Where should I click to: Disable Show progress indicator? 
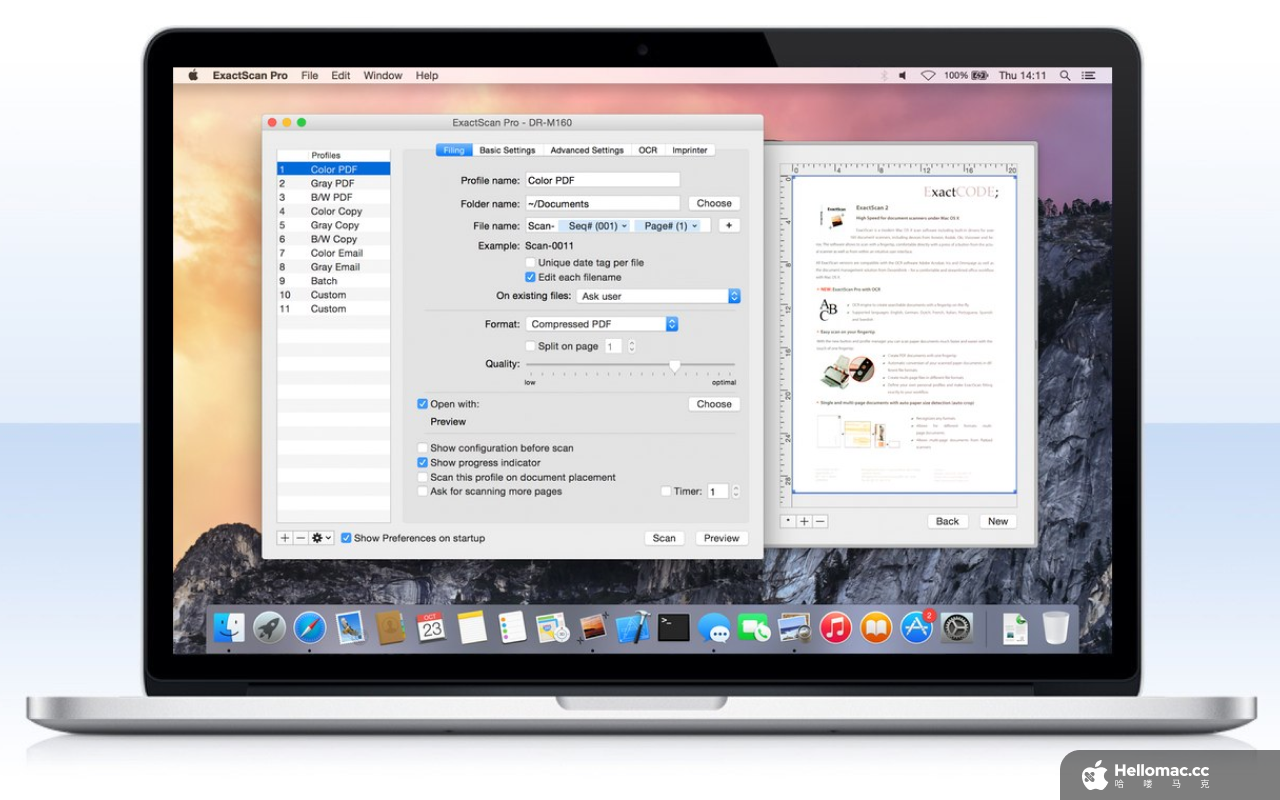pos(422,463)
